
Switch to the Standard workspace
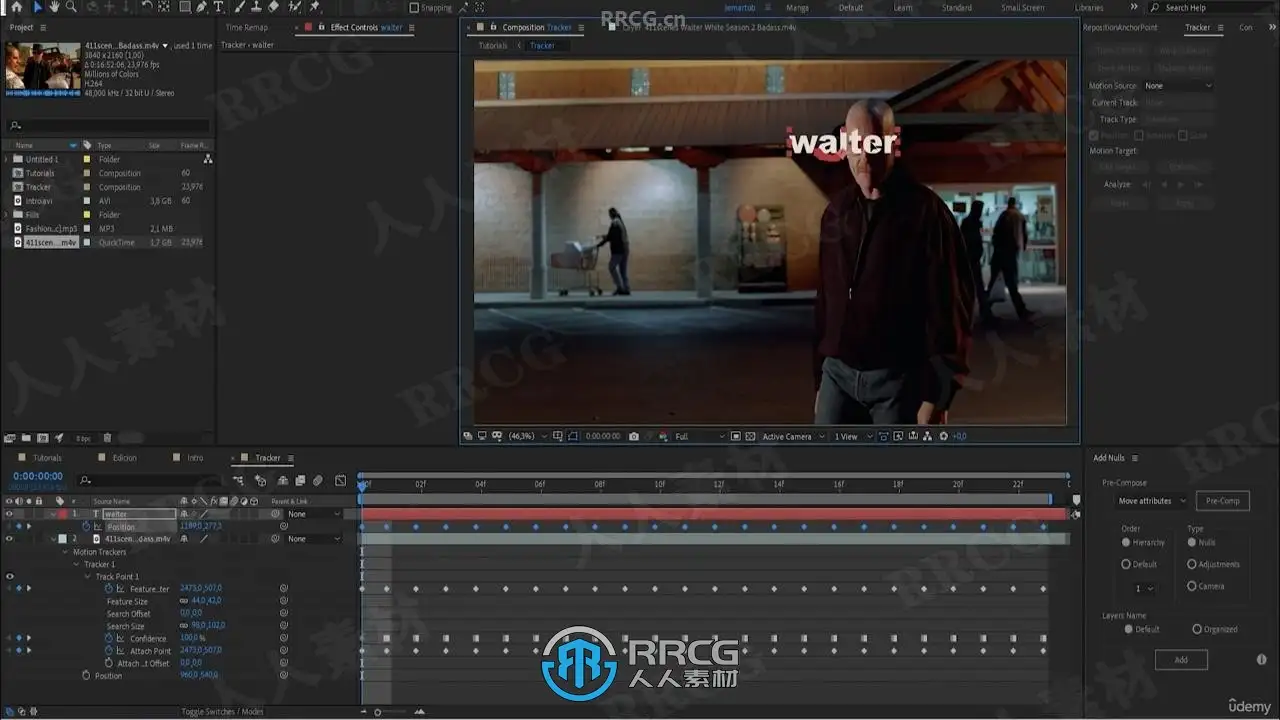957,7
